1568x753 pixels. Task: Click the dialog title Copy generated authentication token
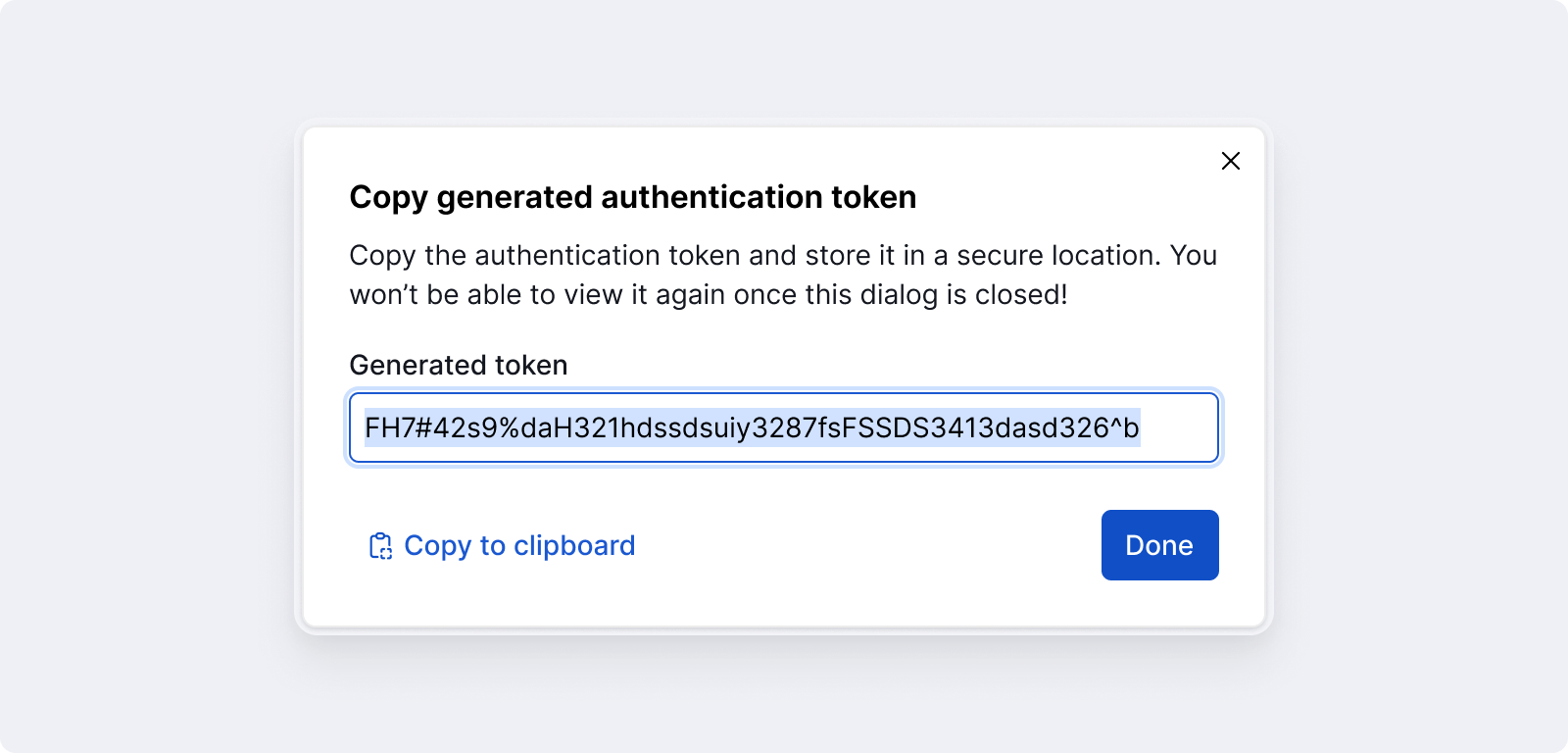coord(632,197)
